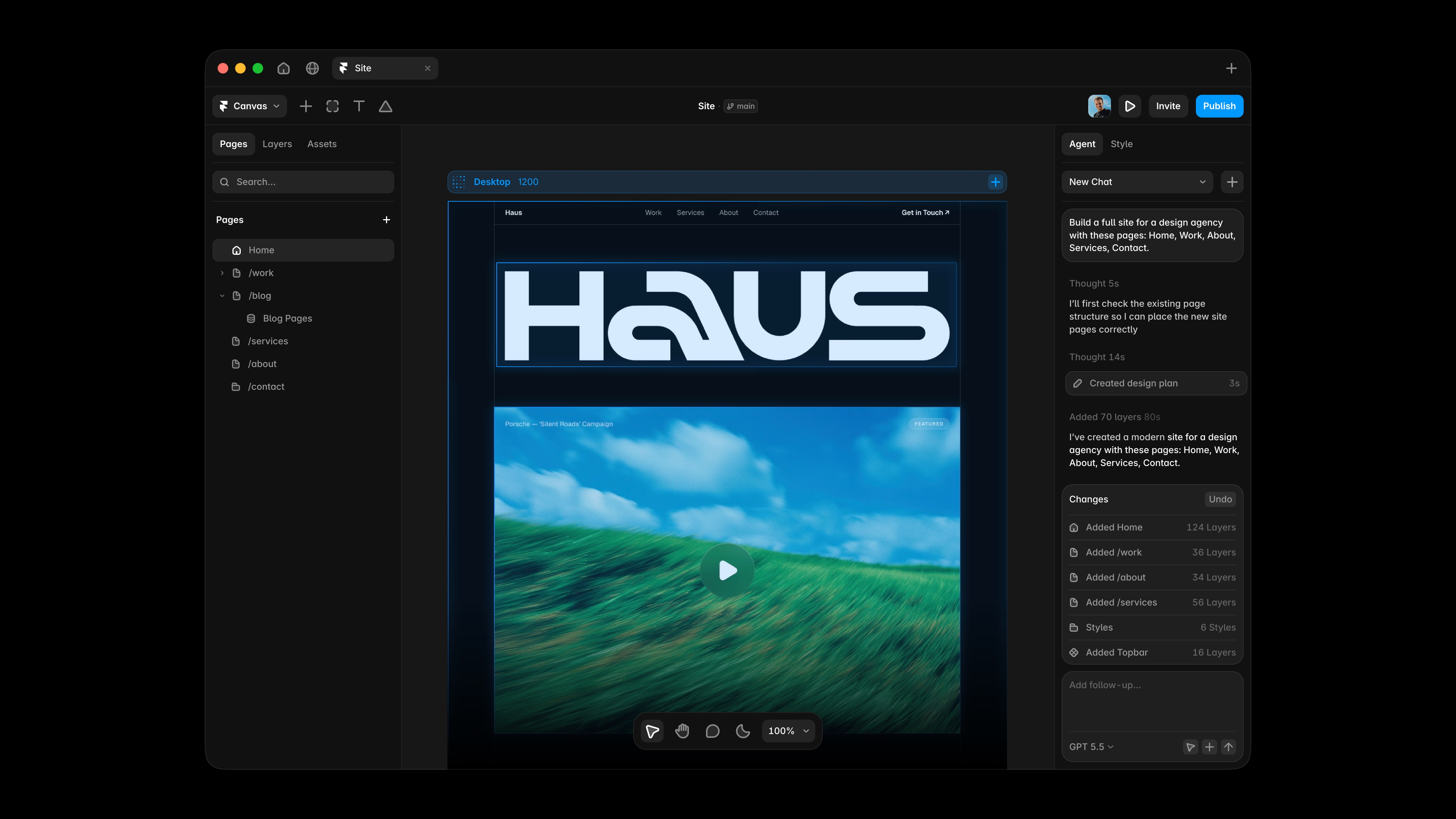Image resolution: width=1456 pixels, height=819 pixels.
Task: Add a new page in the Pages section
Action: click(387, 220)
